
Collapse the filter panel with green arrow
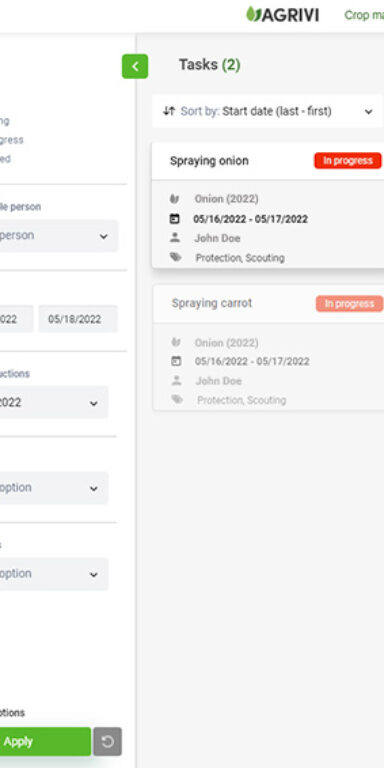tap(135, 66)
